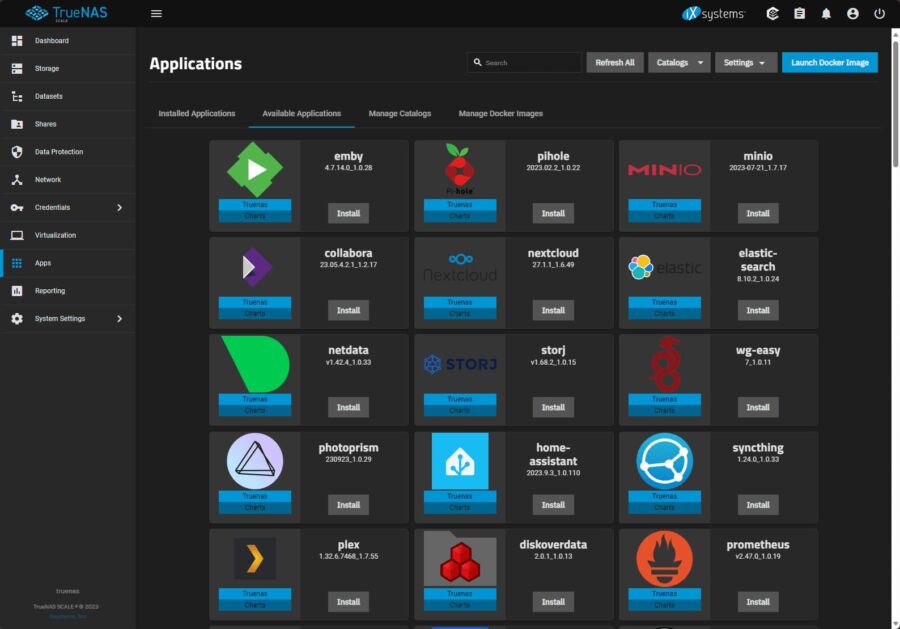The image size is (900, 629).
Task: Open the Catalogs dropdown
Action: coord(679,63)
